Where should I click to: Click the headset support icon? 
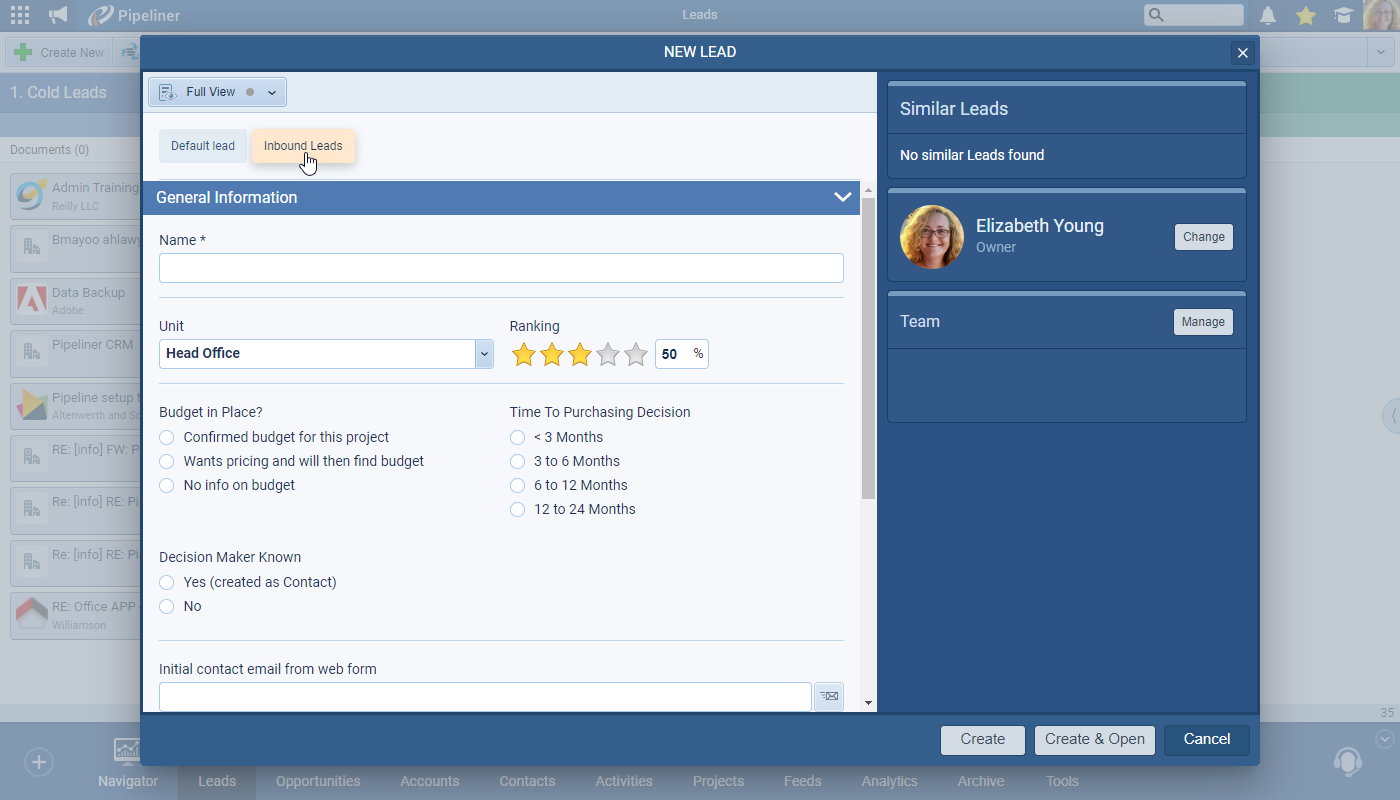[1347, 762]
